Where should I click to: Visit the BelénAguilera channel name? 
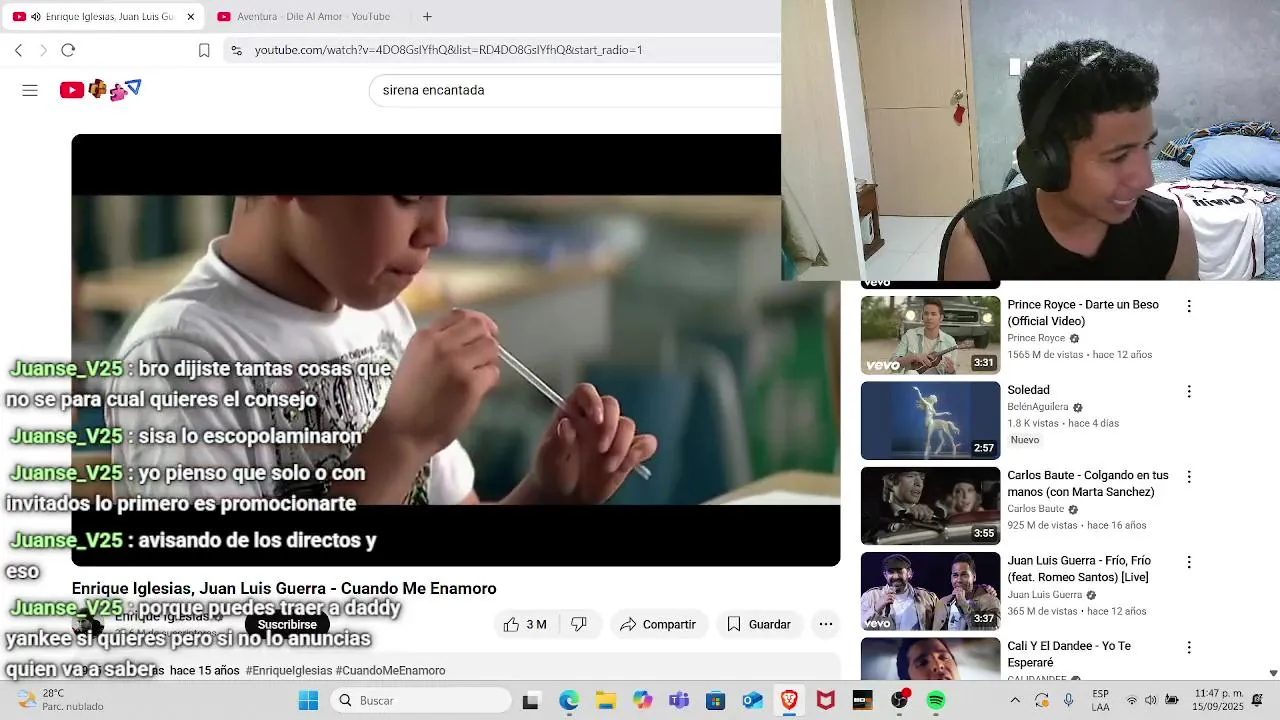pos(1038,407)
